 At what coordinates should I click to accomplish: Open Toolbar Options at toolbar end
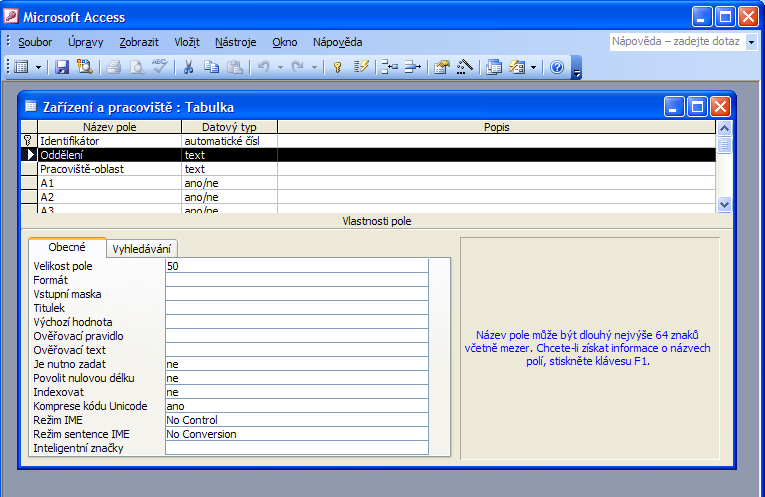click(x=576, y=67)
